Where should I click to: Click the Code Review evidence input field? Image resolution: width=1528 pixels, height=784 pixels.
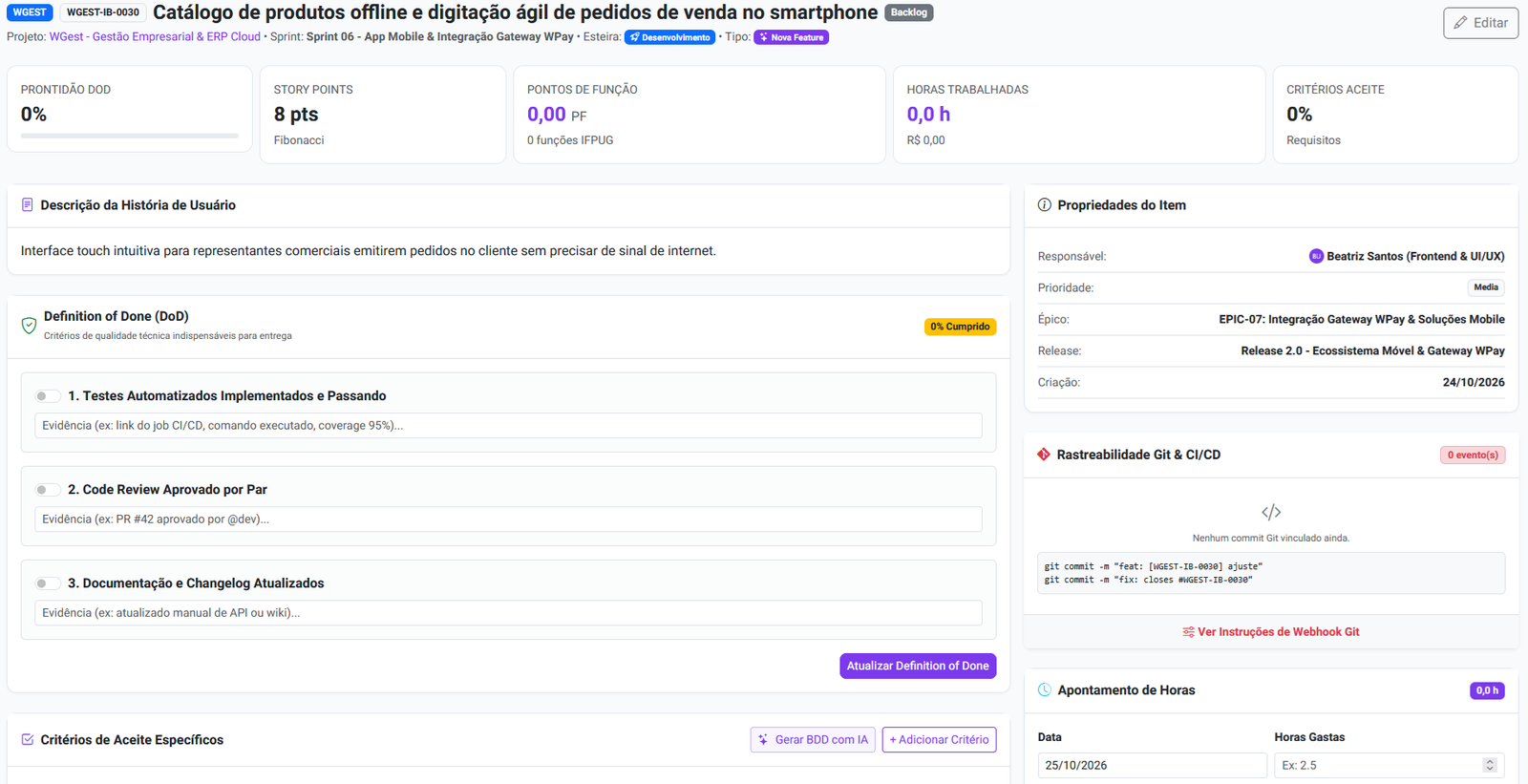pyautogui.click(x=508, y=519)
